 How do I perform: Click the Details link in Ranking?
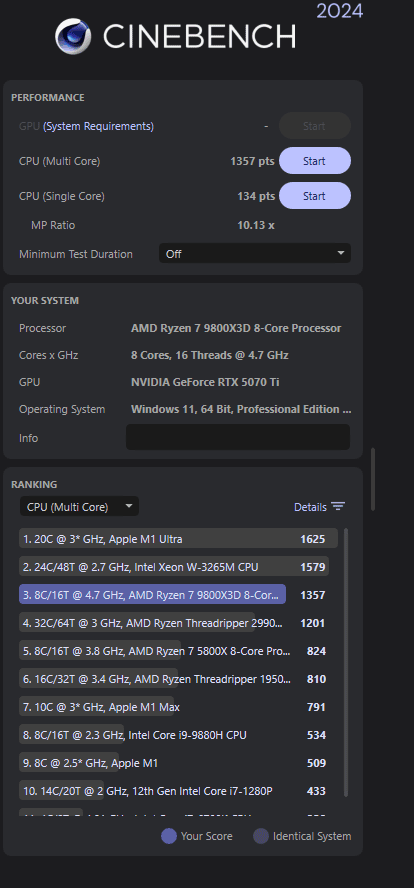[x=310, y=507]
